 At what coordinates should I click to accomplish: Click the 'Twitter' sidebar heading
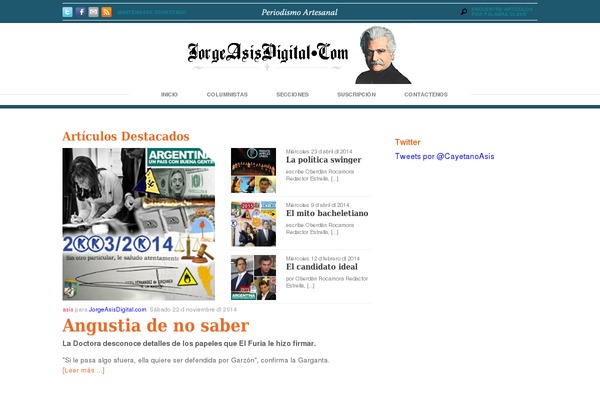pos(408,142)
